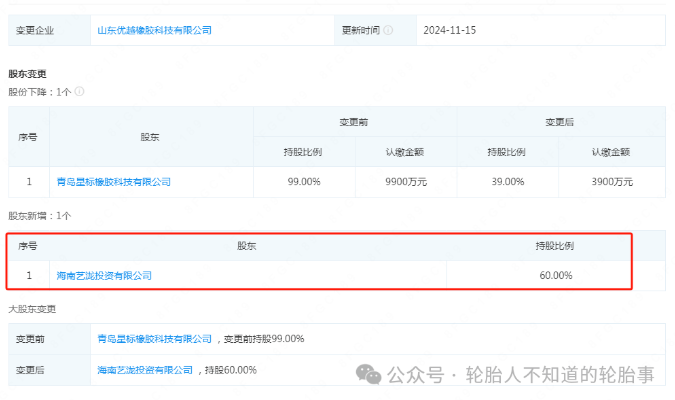The image size is (675, 400).
Task: Click the 持股比例 header under 变更后
Action: (x=507, y=152)
